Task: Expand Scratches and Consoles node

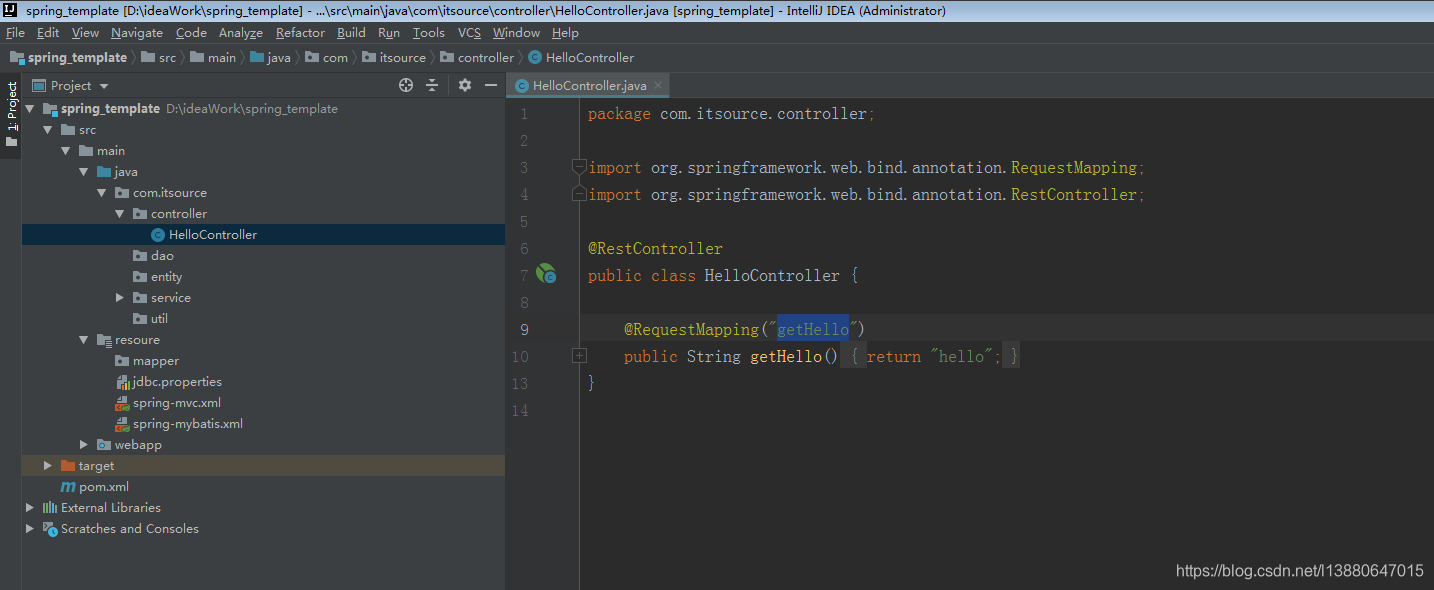Action: [x=30, y=529]
